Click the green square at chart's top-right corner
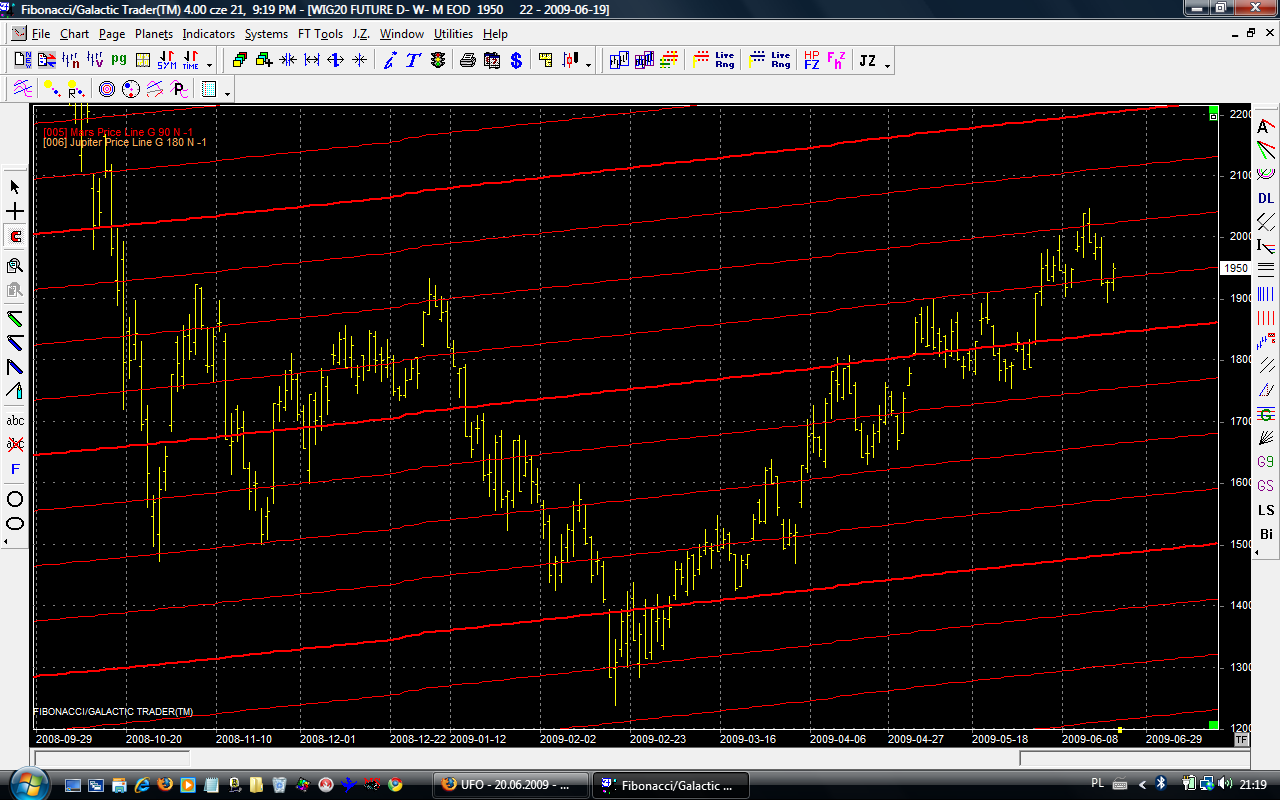This screenshot has width=1280, height=800. [x=1213, y=110]
